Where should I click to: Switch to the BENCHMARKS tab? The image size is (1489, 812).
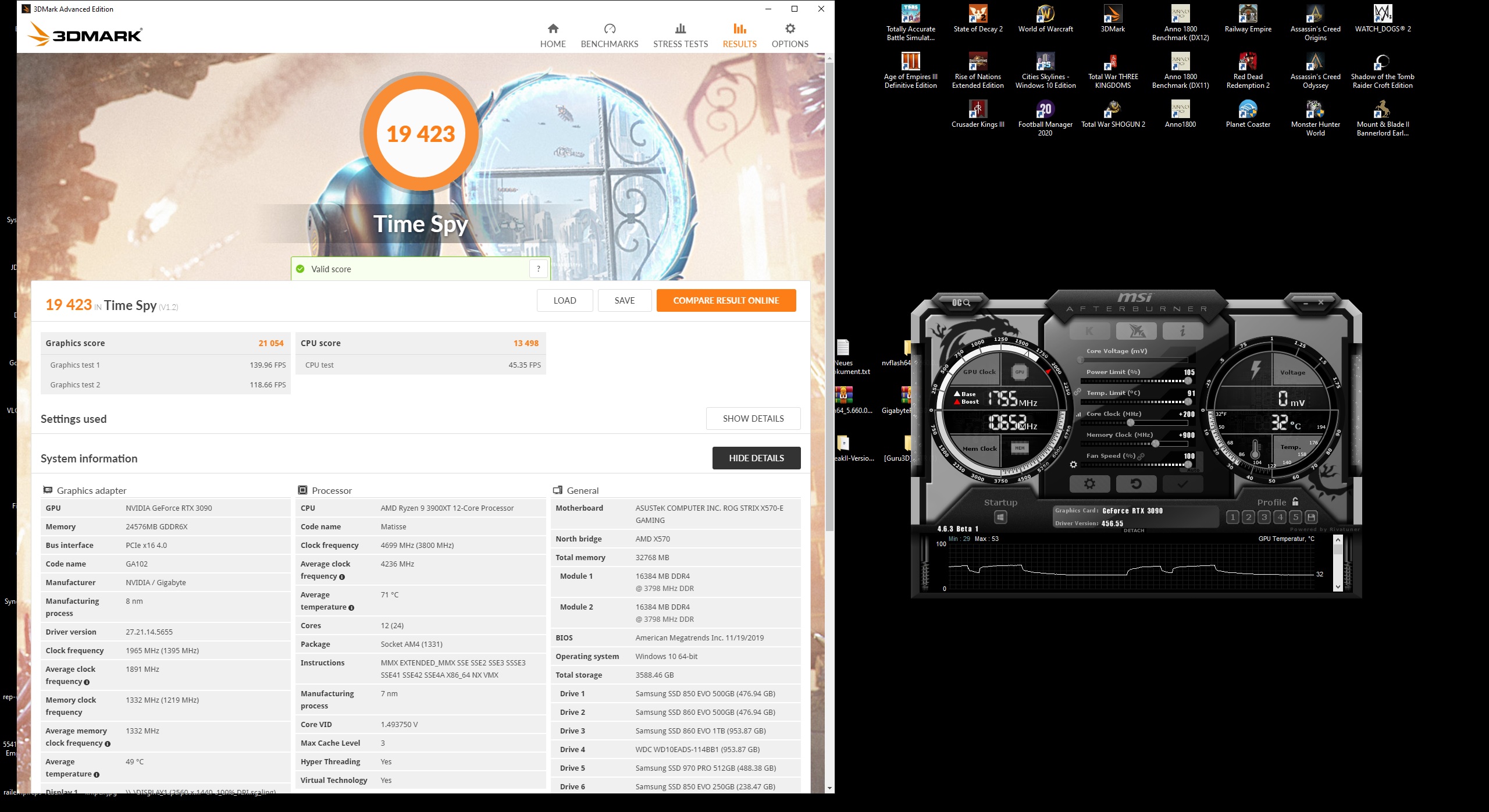click(x=609, y=35)
